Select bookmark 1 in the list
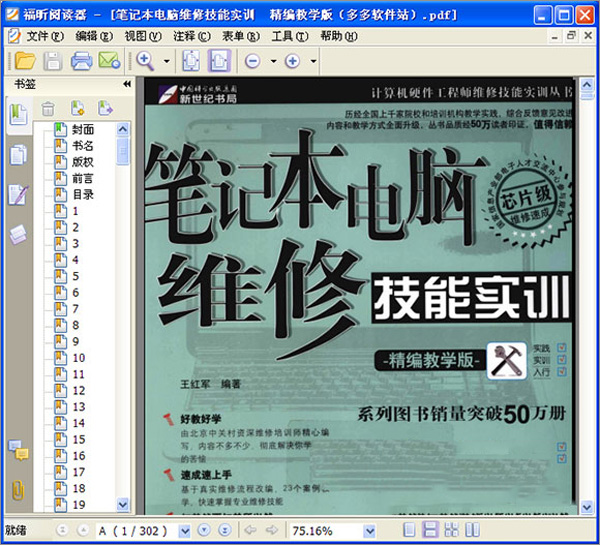The height and width of the screenshot is (545, 600). pos(75,211)
